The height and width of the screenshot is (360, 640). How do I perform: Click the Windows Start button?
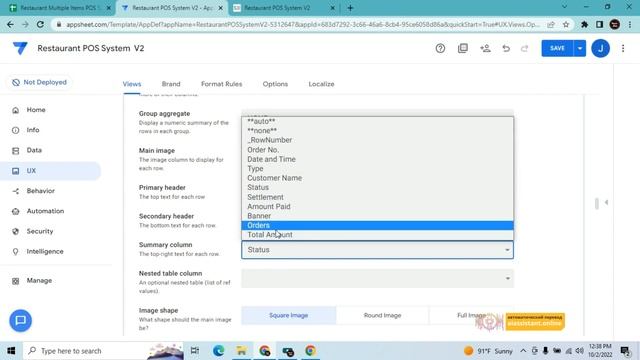pyautogui.click(x=11, y=351)
